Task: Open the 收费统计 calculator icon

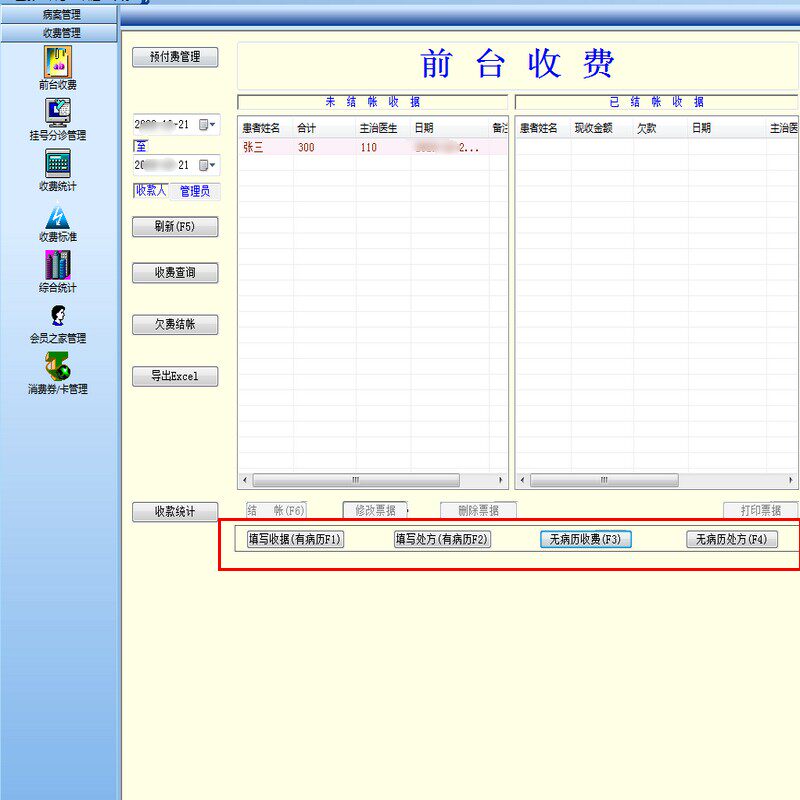Action: (x=58, y=170)
